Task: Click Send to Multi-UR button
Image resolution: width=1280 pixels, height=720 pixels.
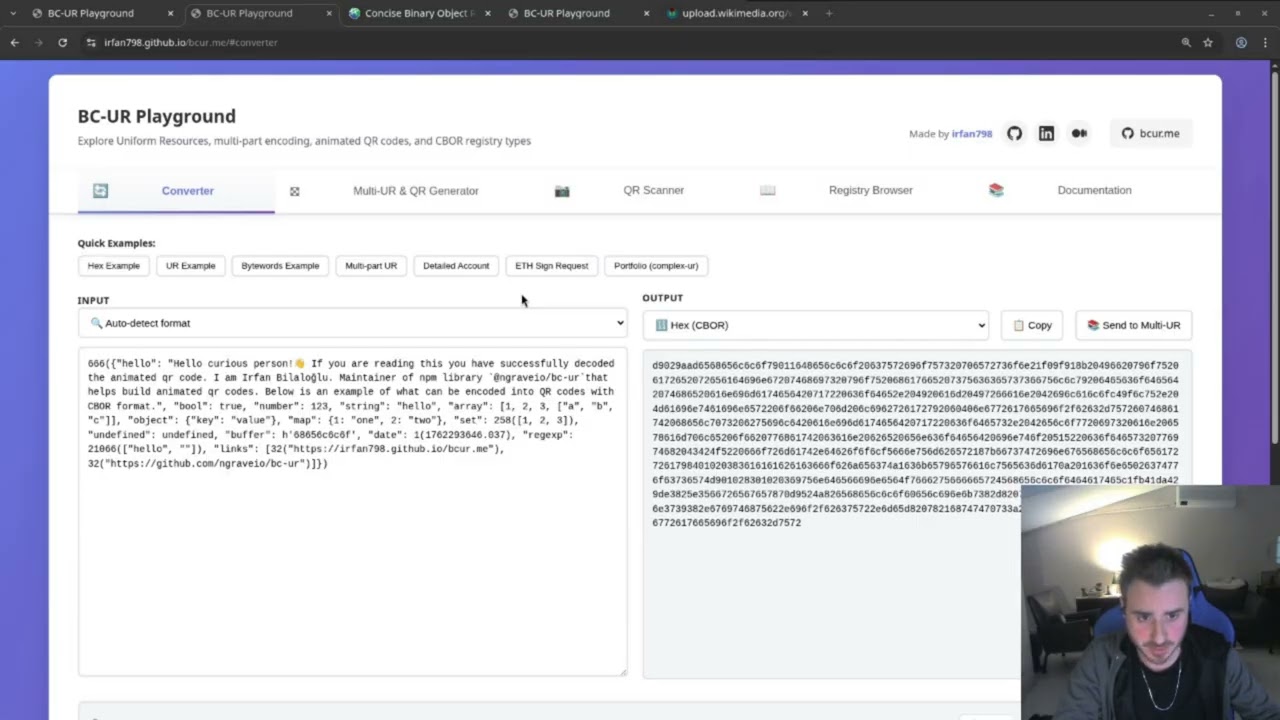Action: pos(1134,325)
